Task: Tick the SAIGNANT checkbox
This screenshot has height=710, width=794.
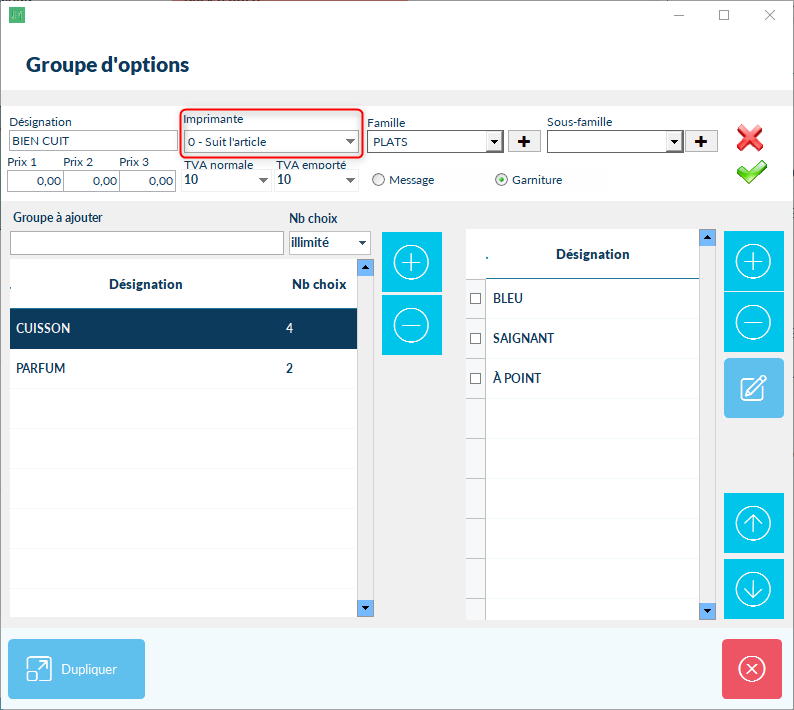Action: (476, 339)
